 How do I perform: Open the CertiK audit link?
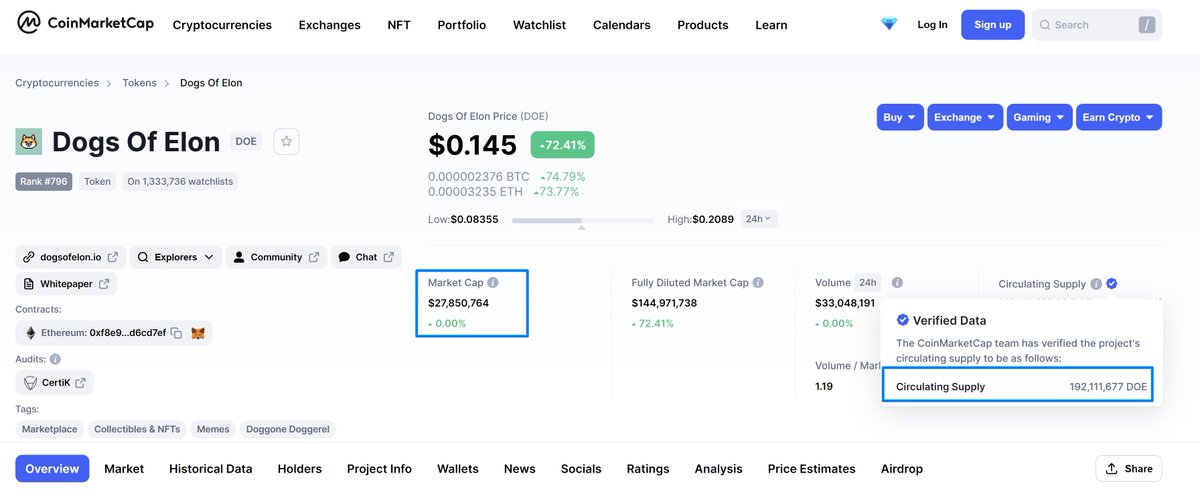[54, 382]
